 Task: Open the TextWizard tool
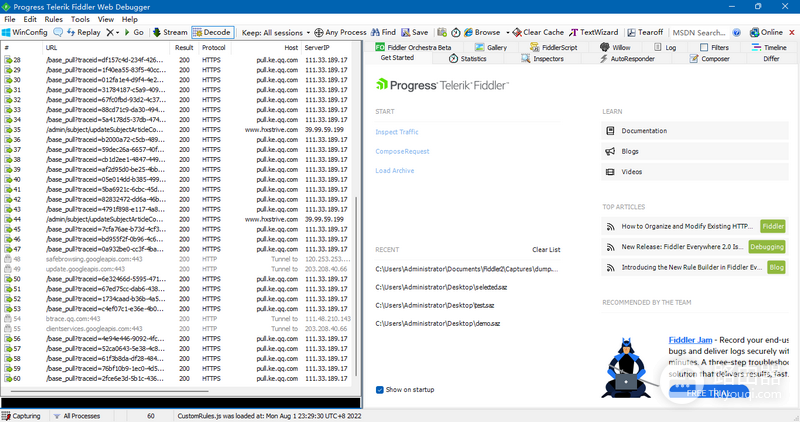(x=593, y=32)
